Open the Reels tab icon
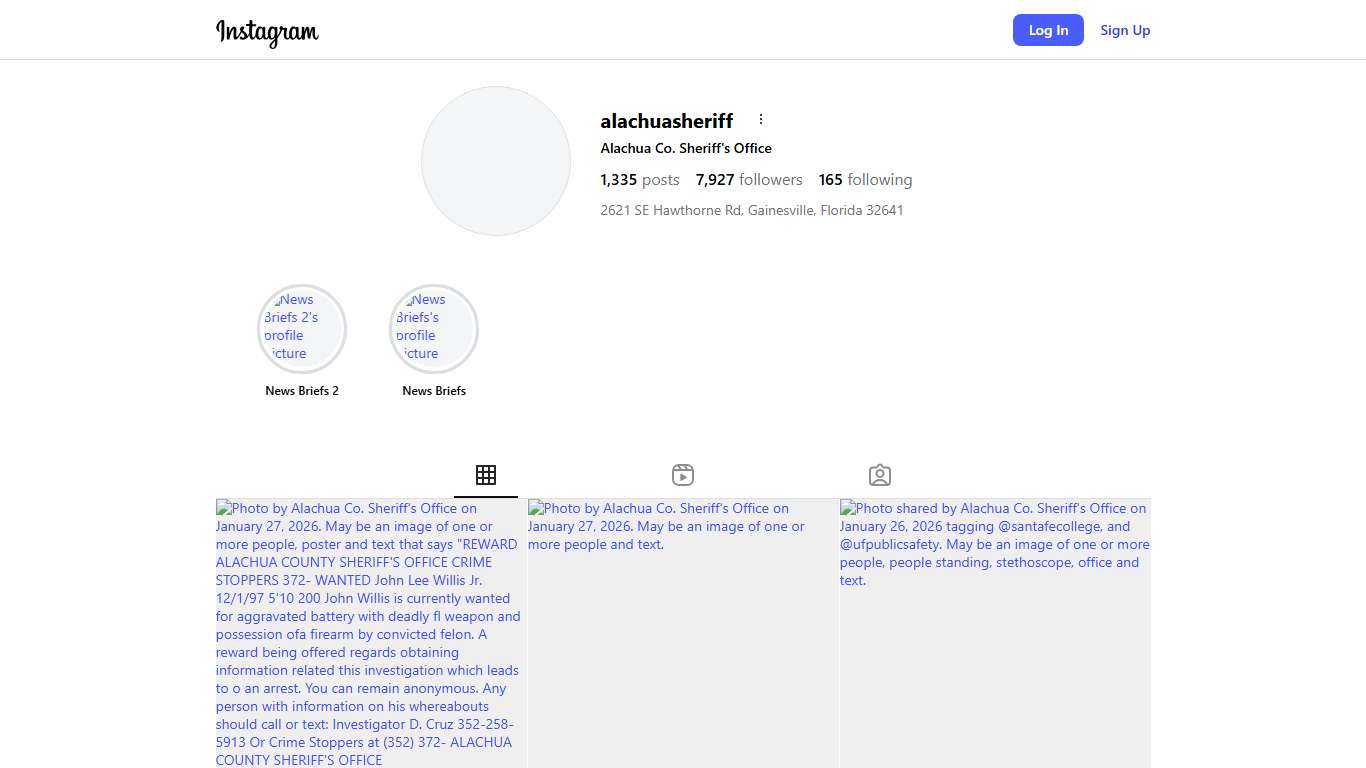Screen dimensions: 1366x768 pyautogui.click(x=683, y=475)
